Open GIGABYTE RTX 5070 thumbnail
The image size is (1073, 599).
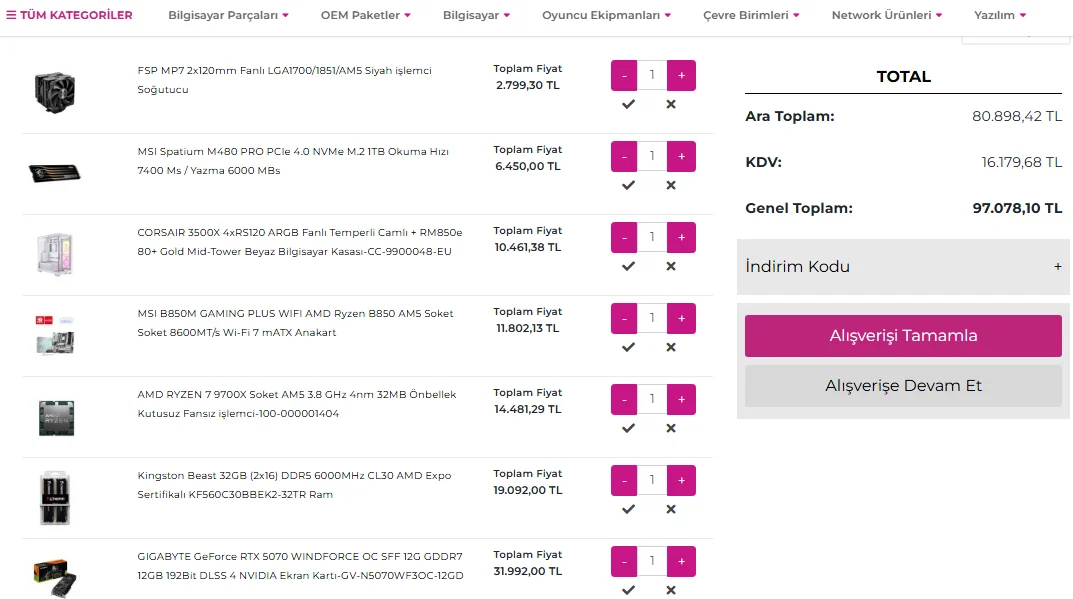click(x=55, y=578)
